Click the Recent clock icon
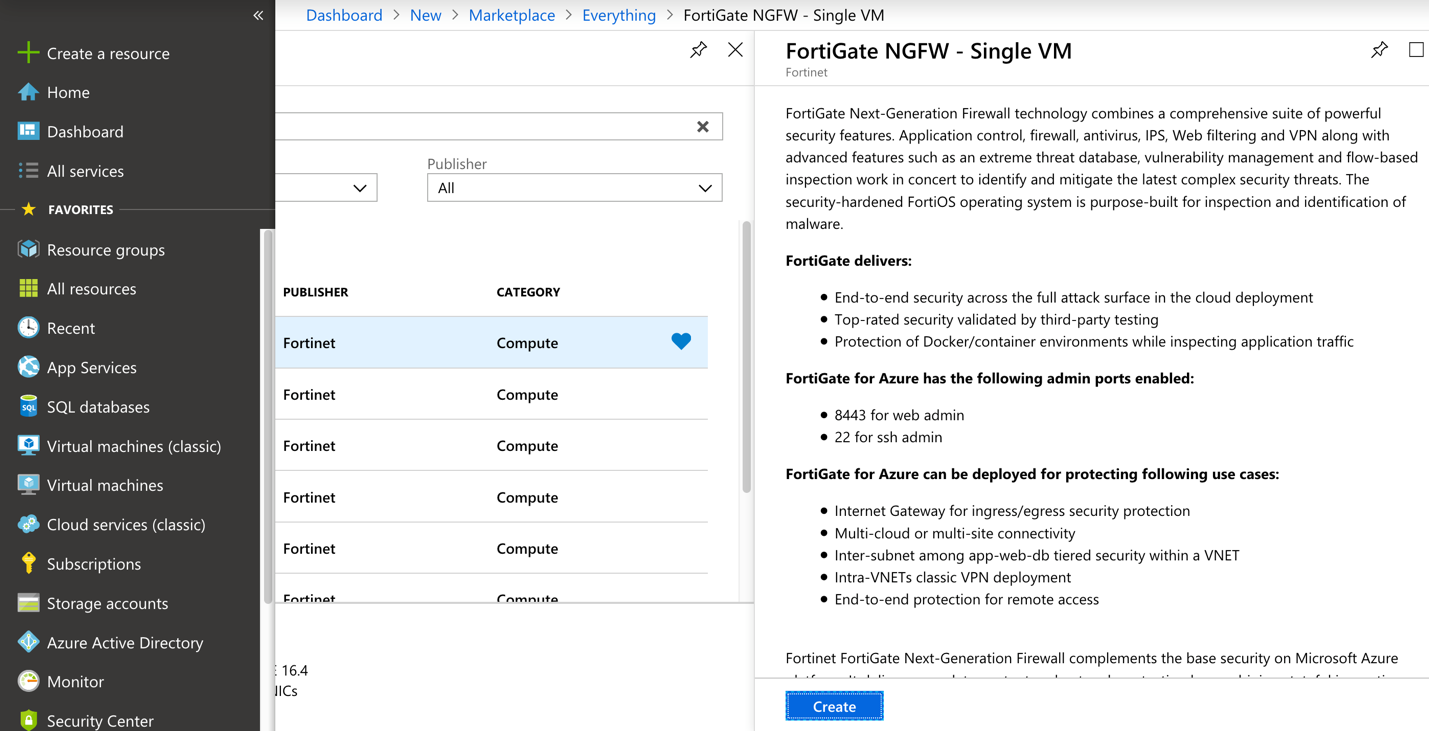 pyautogui.click(x=28, y=327)
